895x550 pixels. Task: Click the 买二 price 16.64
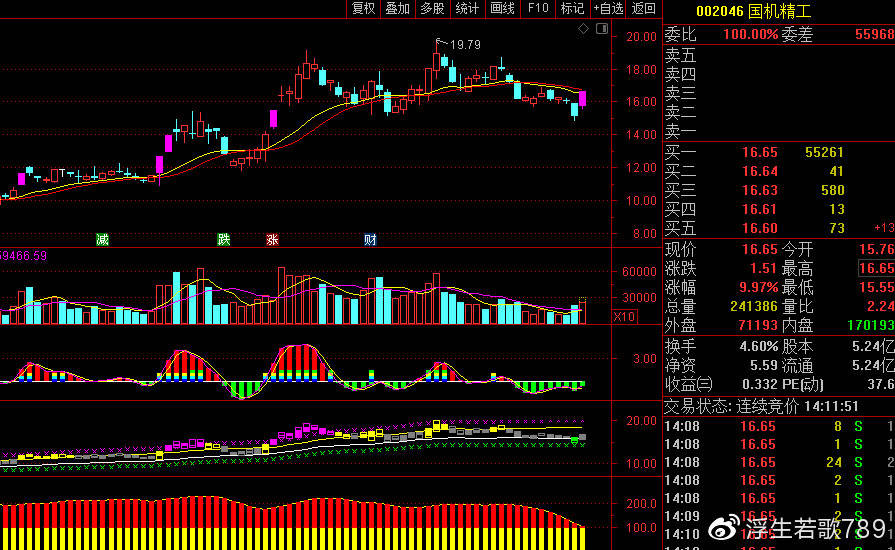tap(760, 171)
